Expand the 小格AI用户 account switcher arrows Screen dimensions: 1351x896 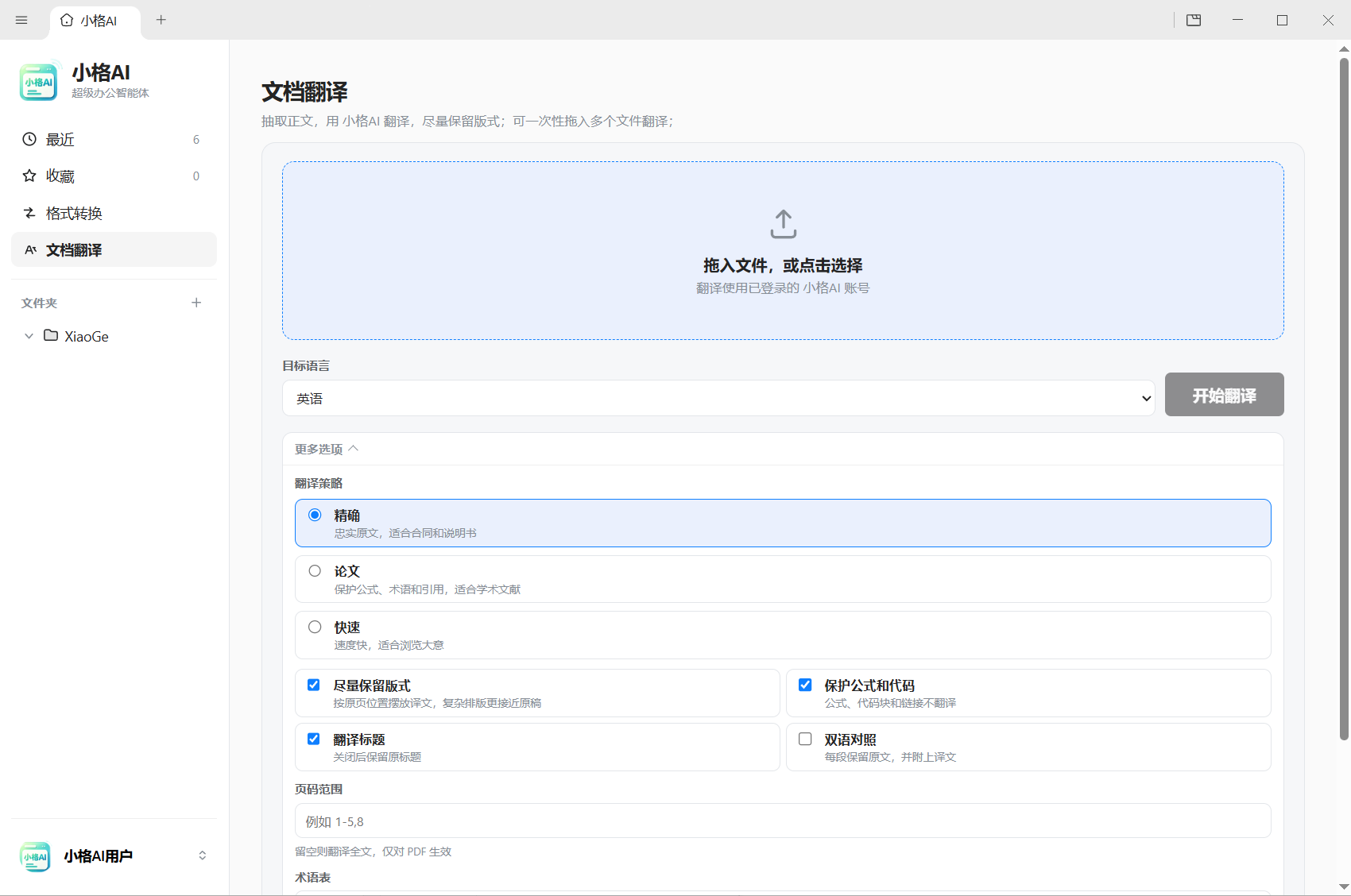pos(203,855)
